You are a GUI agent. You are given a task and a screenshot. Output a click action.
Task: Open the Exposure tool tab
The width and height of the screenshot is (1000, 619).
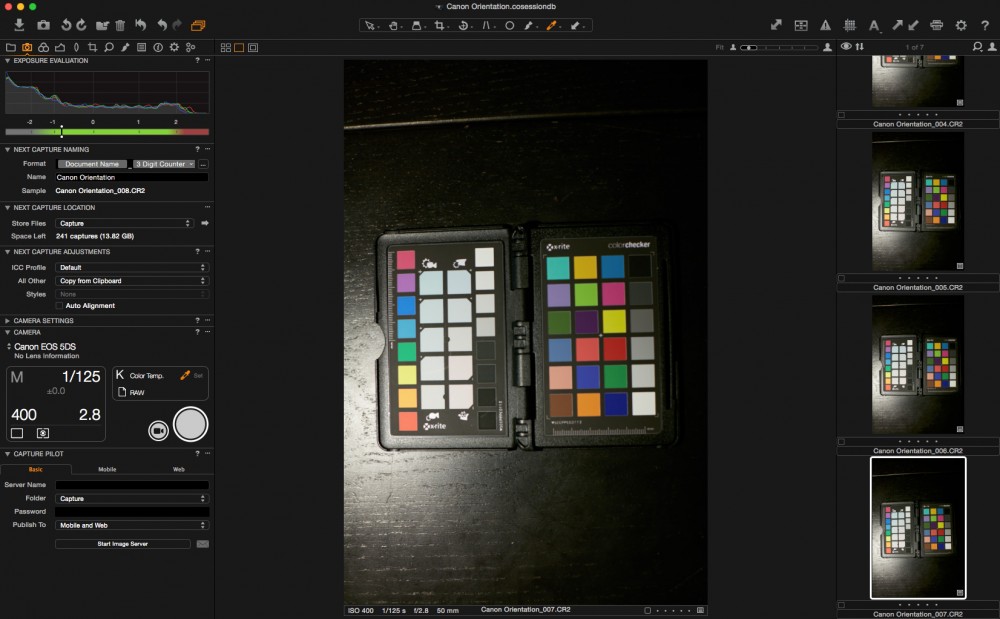[60, 47]
